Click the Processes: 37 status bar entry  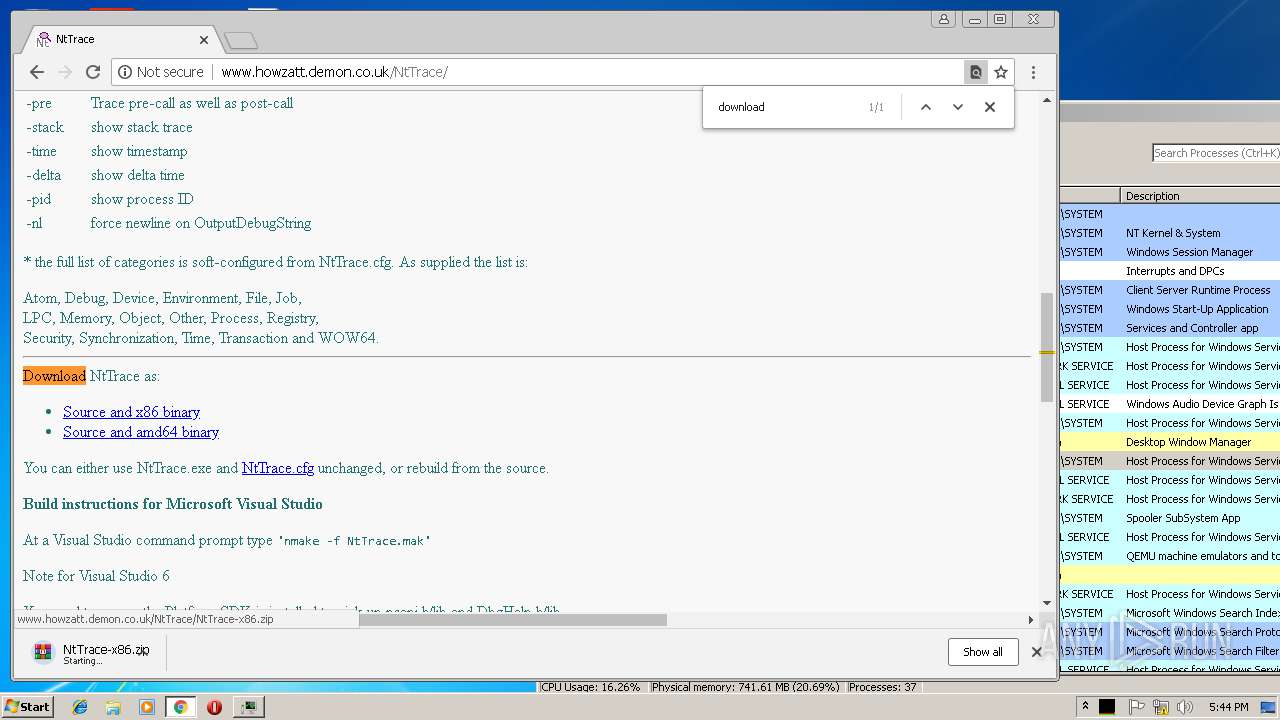coord(883,687)
